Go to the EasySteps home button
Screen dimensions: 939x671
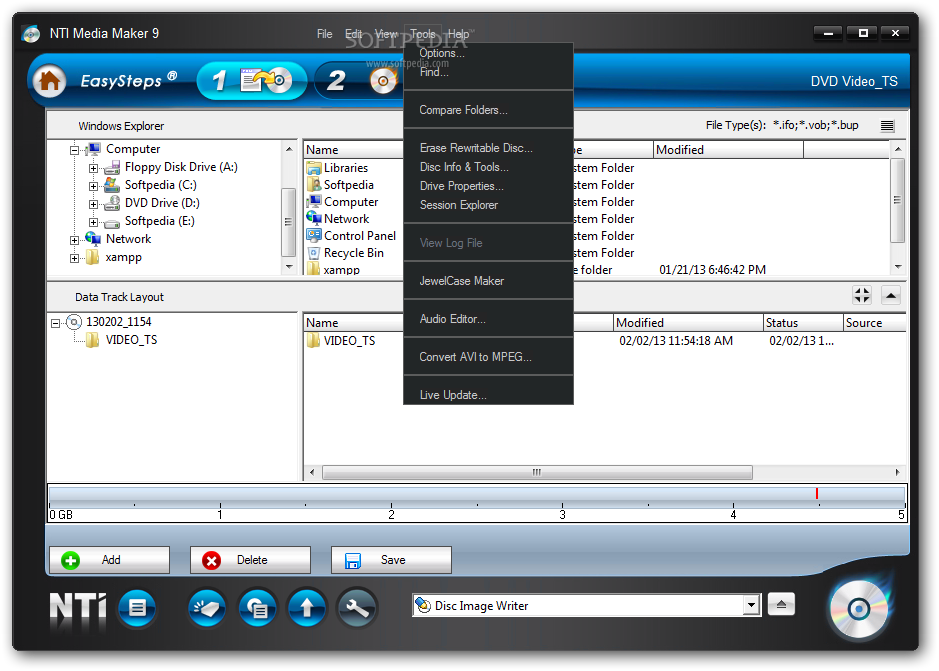click(49, 80)
